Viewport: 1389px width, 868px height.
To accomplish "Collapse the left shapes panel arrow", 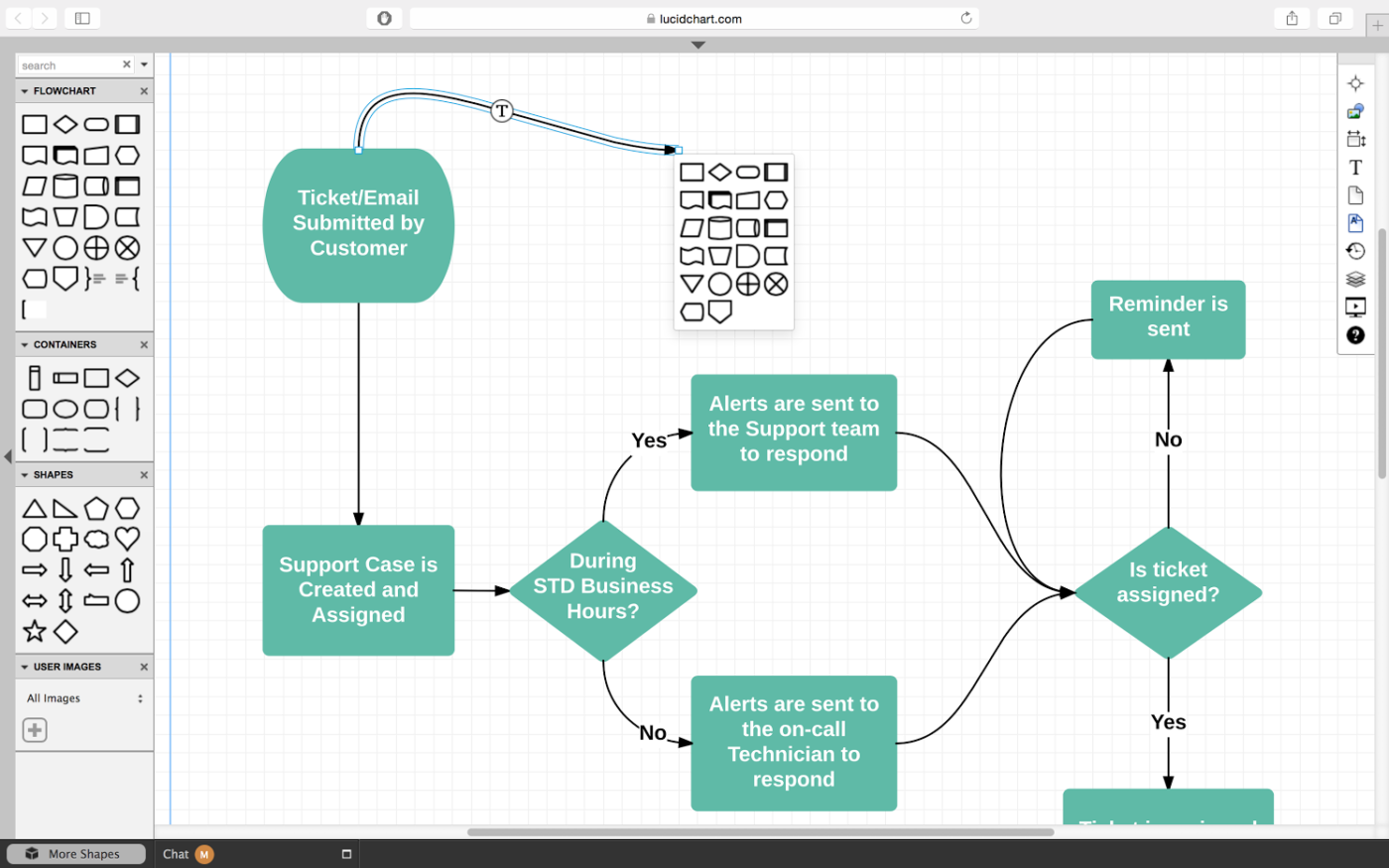I will point(8,456).
